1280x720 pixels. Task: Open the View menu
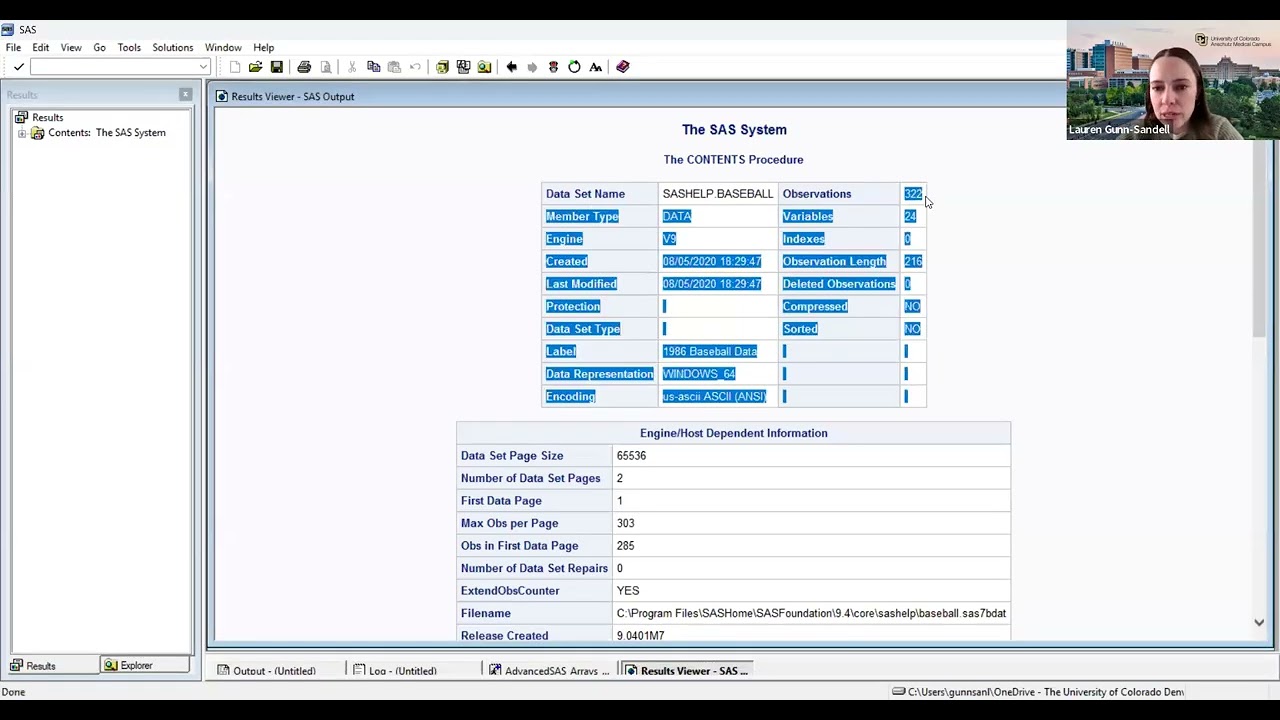coord(71,47)
